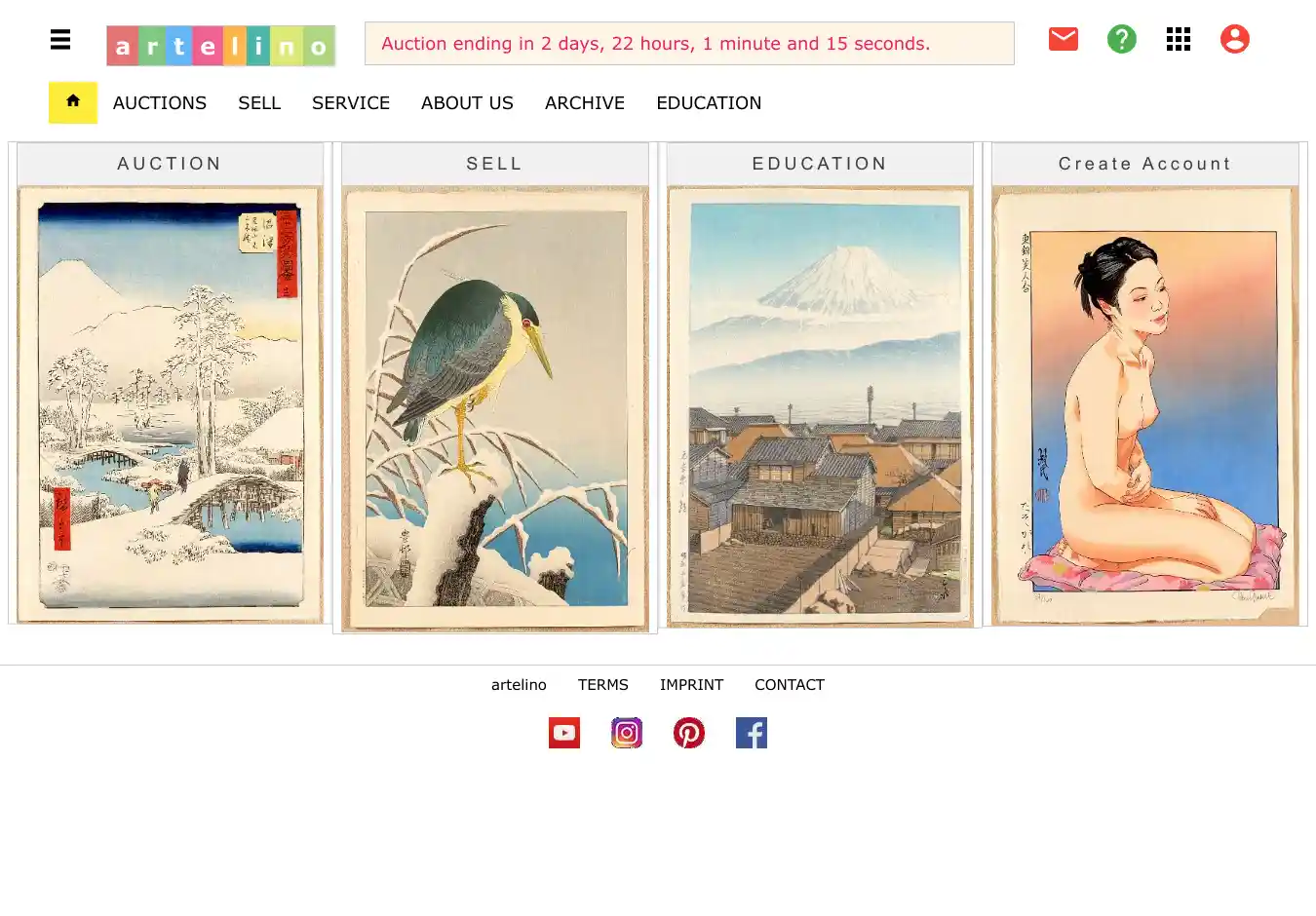Go to the yellow home icon
The width and height of the screenshot is (1316, 916).
[x=73, y=102]
